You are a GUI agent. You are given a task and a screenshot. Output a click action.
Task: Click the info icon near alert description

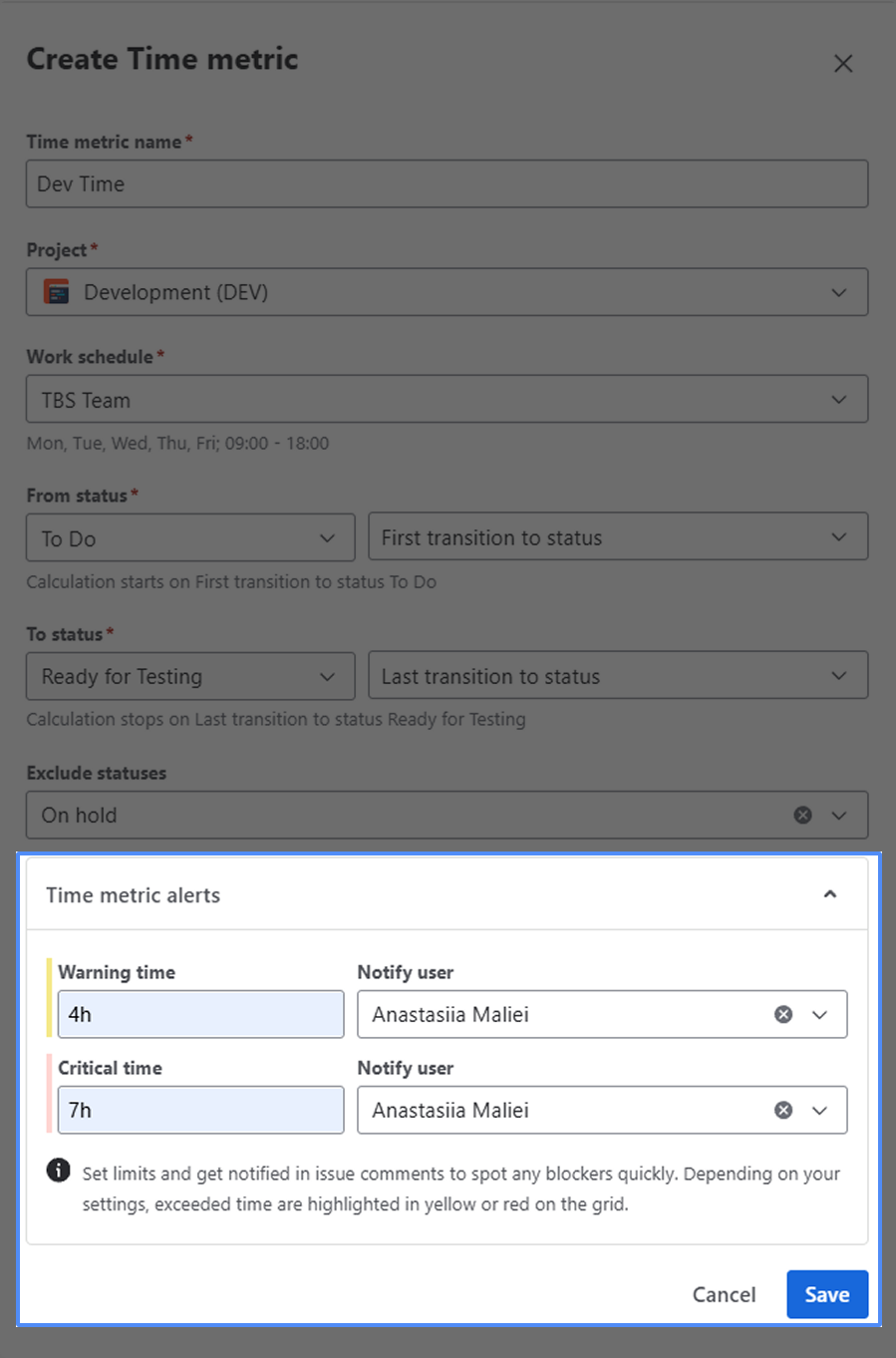tap(59, 1171)
